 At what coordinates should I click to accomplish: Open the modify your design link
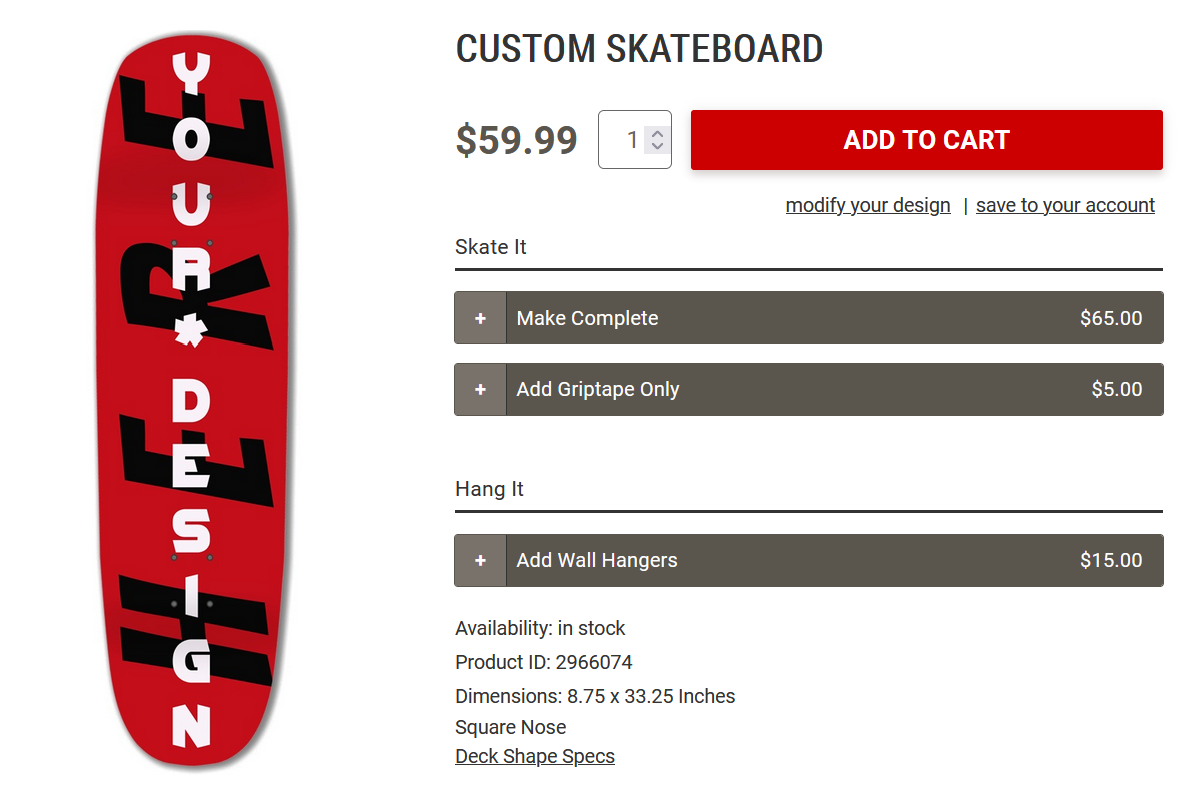(868, 205)
